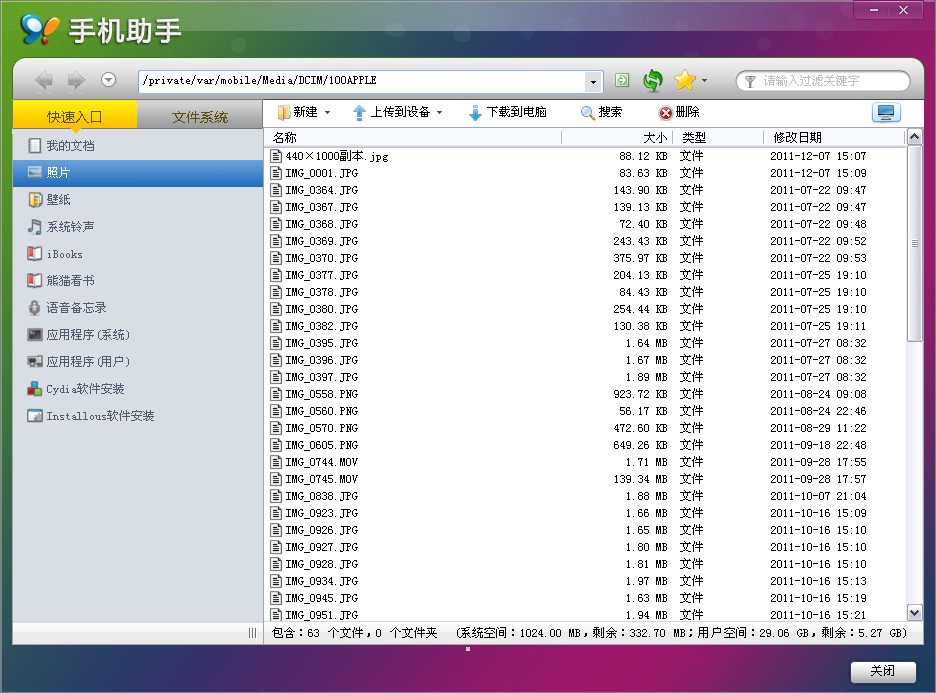
Task: Select the IMG_0744.MOV file
Action: pos(320,462)
